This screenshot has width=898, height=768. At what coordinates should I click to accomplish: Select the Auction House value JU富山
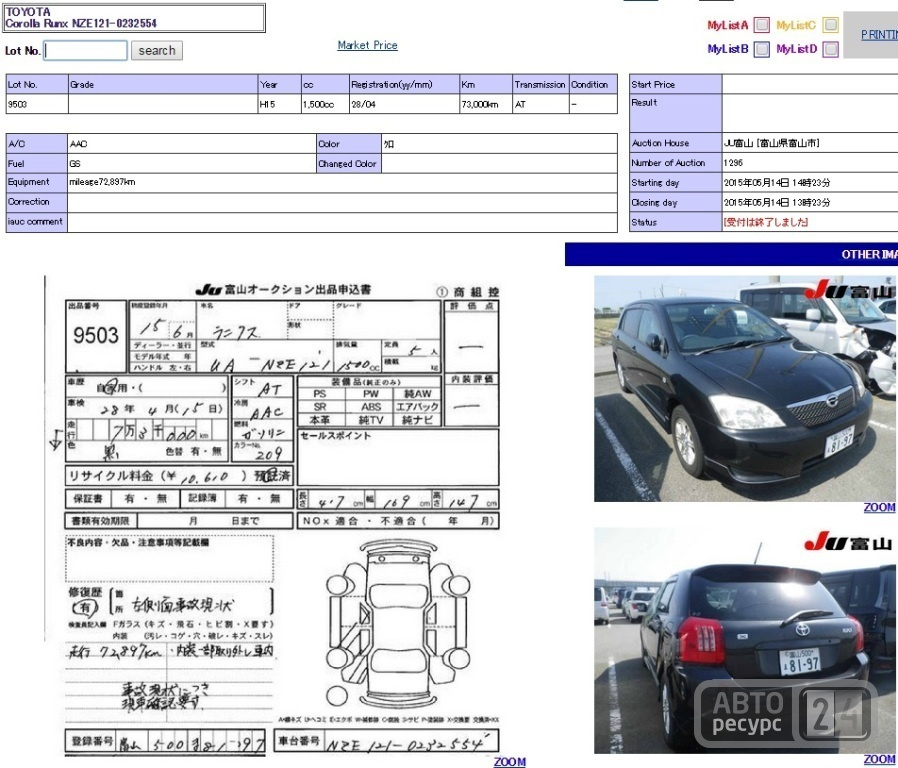pos(771,143)
